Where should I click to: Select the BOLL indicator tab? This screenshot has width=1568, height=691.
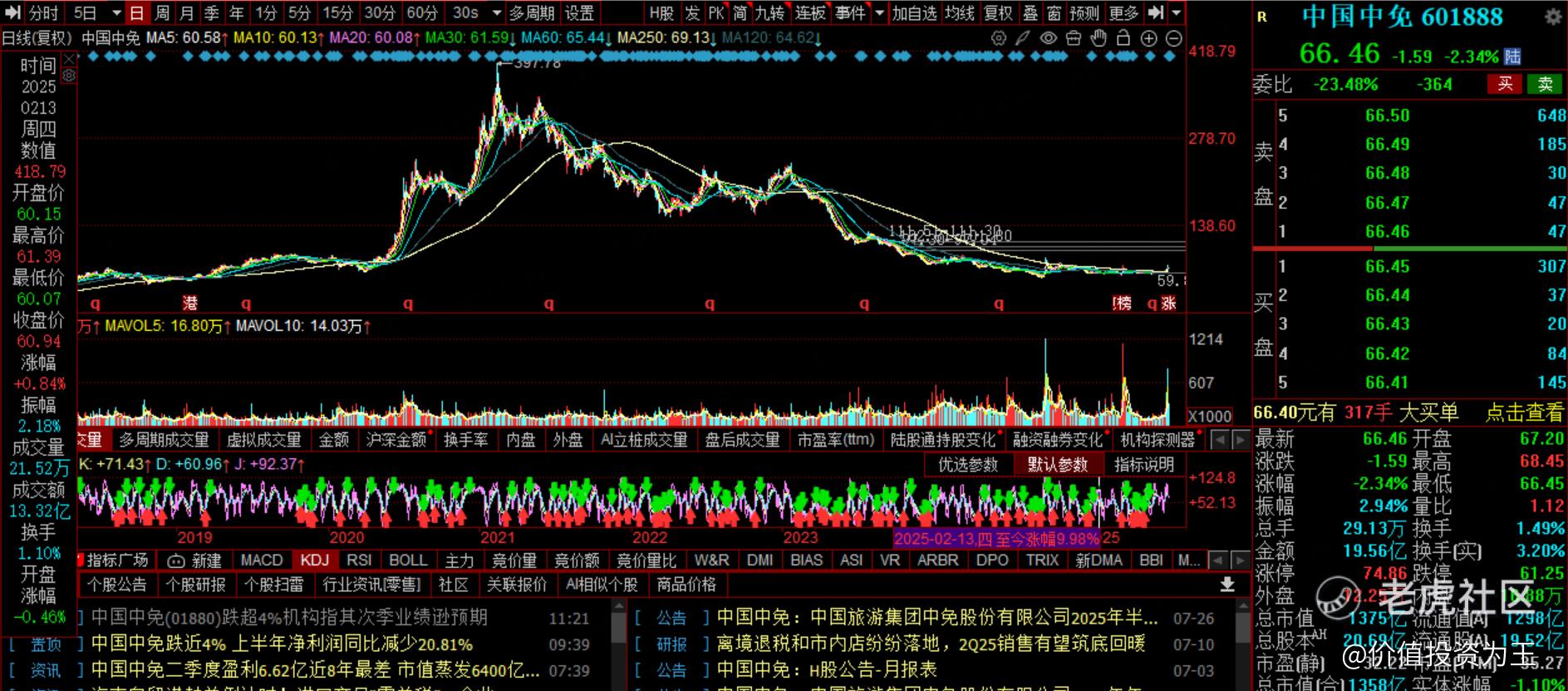tap(408, 560)
